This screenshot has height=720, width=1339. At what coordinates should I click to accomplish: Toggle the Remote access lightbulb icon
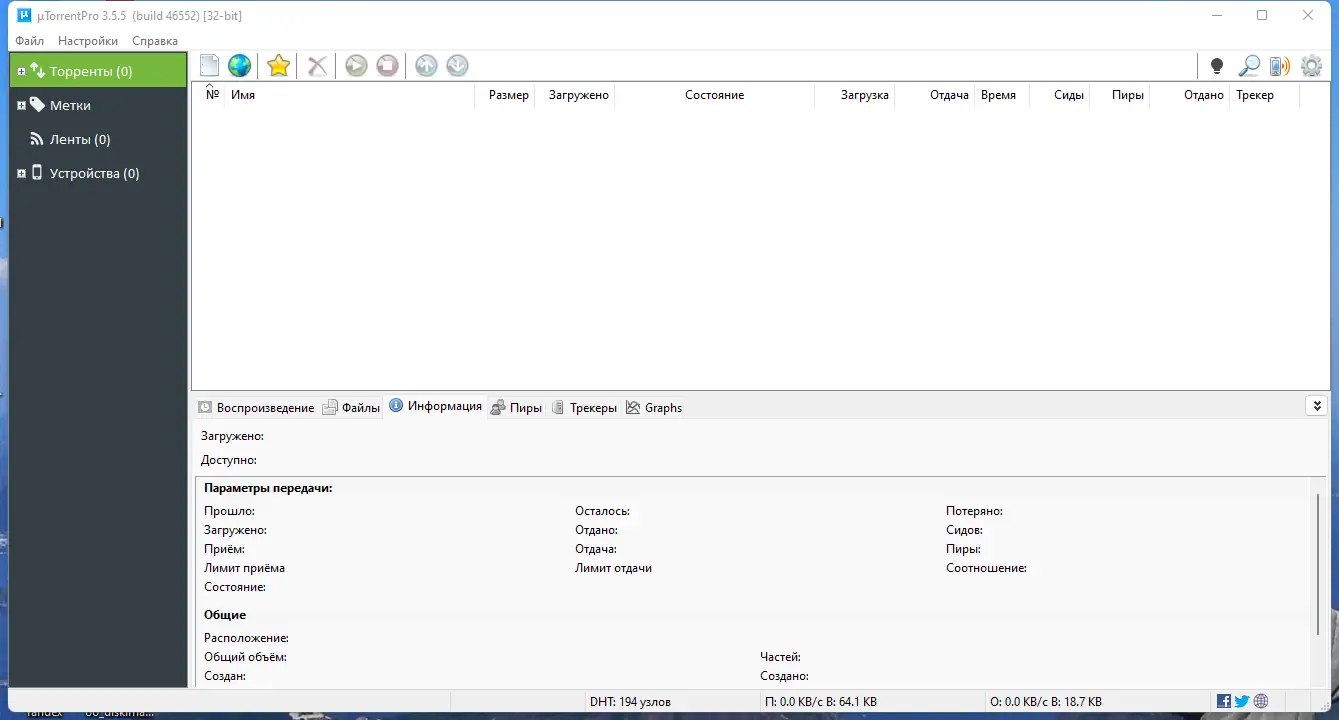[1216, 65]
